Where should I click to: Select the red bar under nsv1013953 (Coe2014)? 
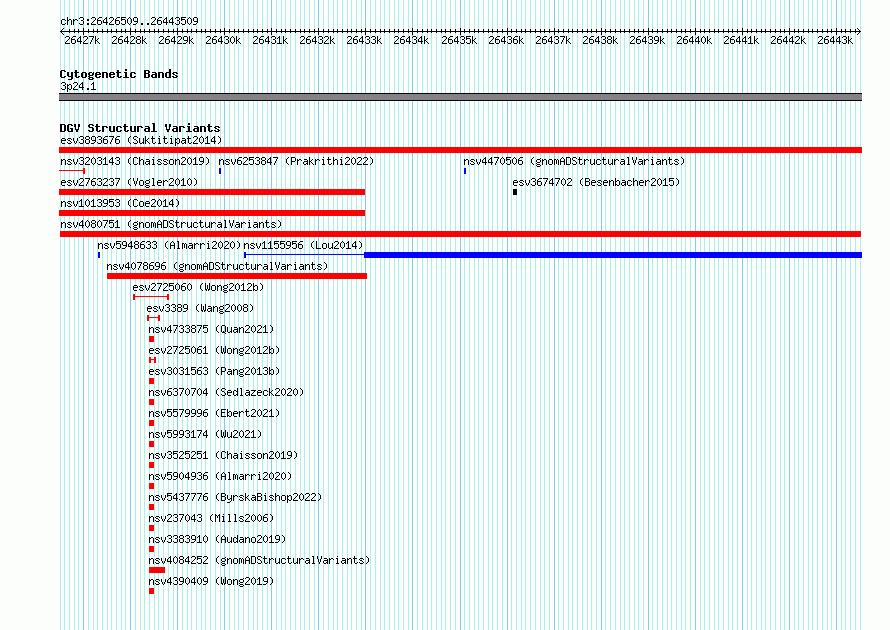[x=212, y=213]
